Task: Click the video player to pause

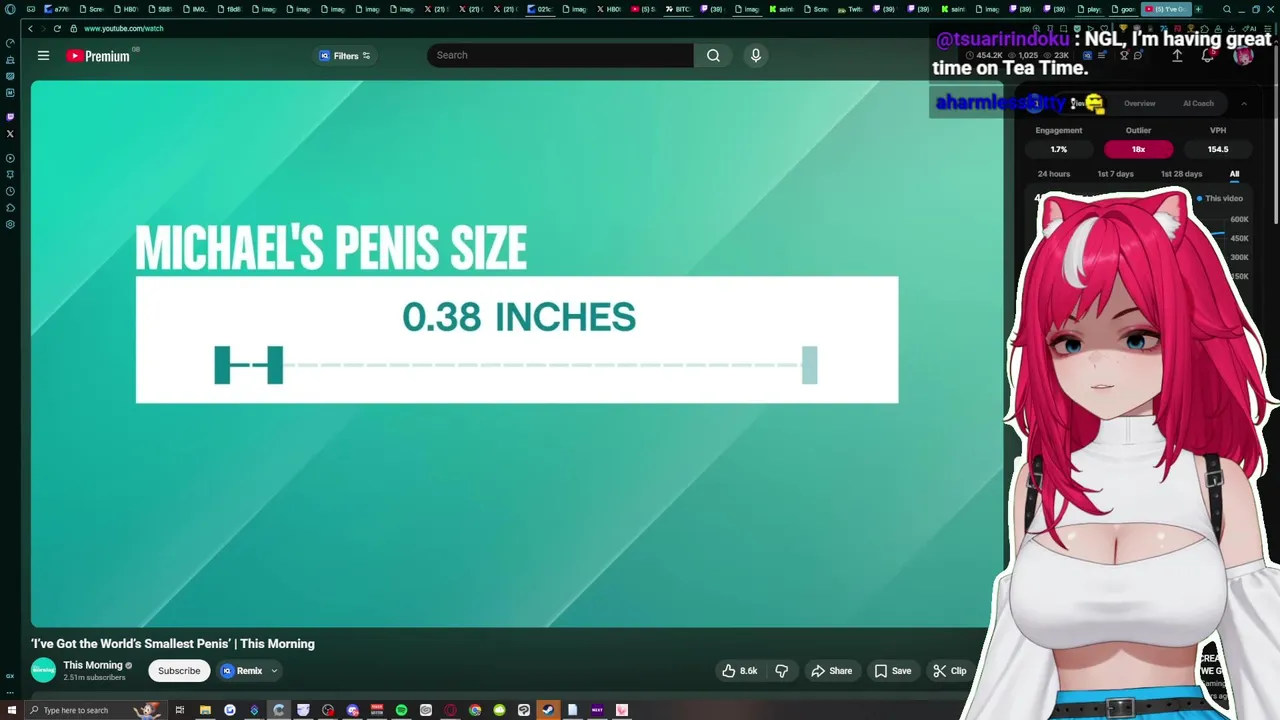Action: point(517,354)
